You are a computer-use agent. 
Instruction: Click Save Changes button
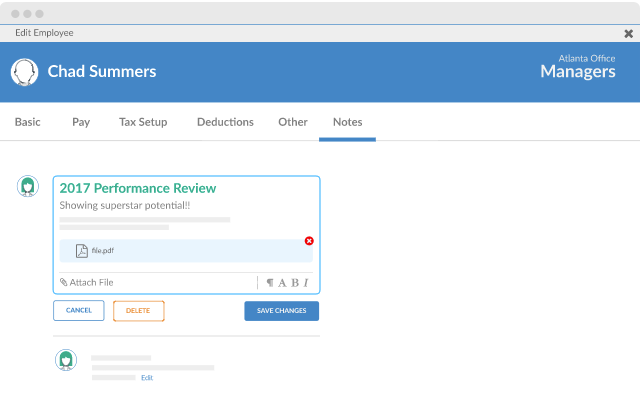pos(281,311)
